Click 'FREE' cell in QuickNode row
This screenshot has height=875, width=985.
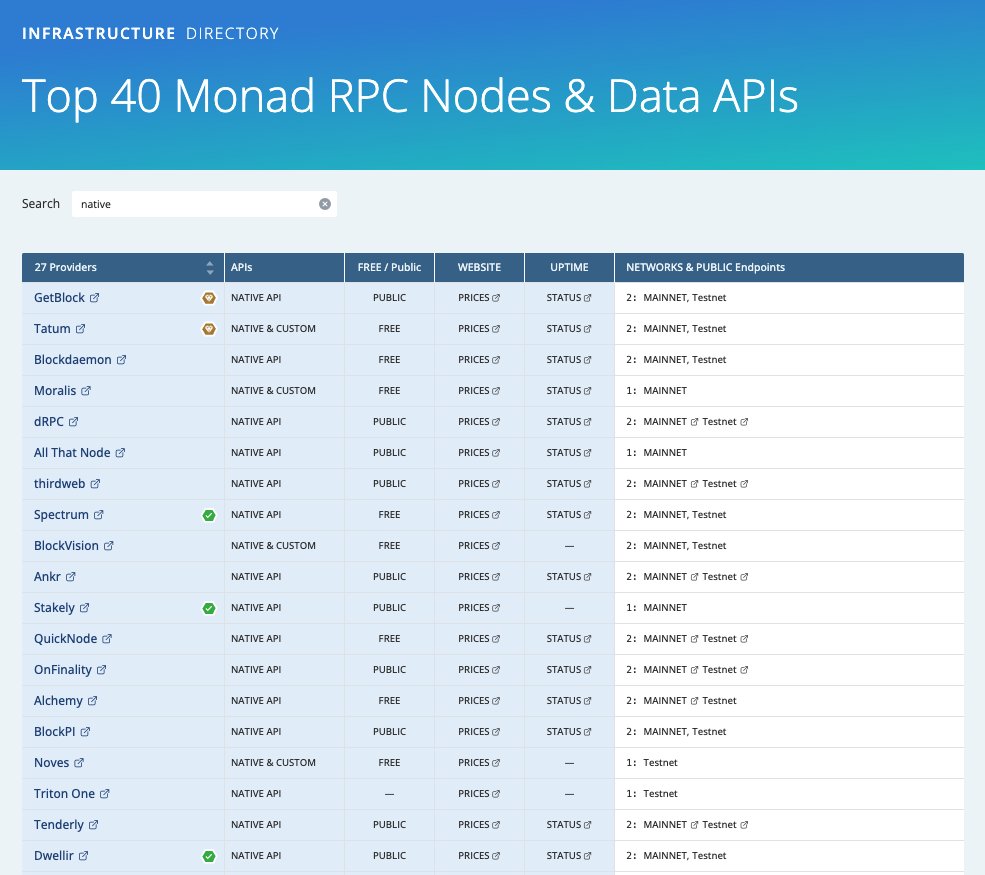coord(389,639)
